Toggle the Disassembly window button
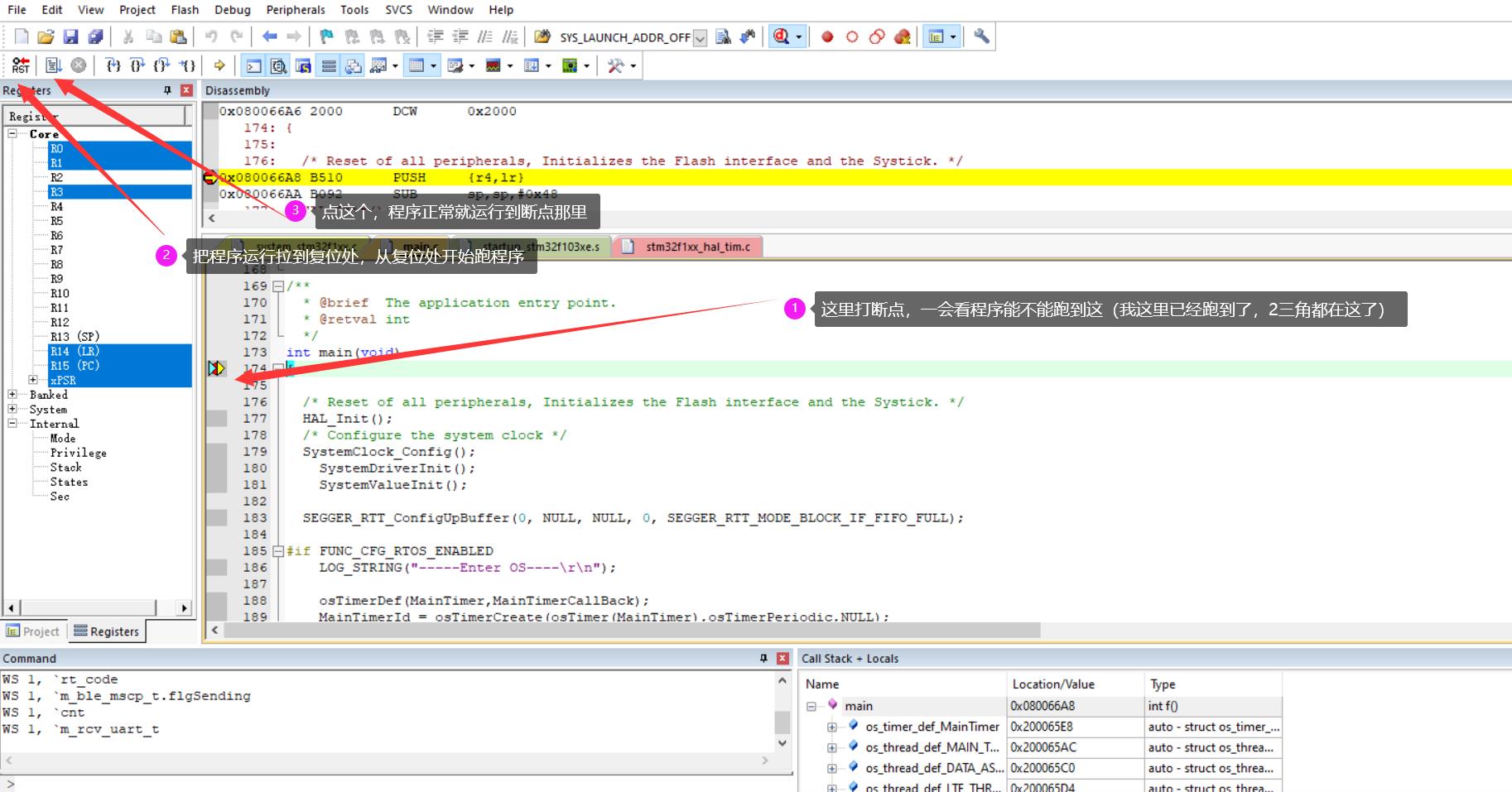 pos(279,65)
